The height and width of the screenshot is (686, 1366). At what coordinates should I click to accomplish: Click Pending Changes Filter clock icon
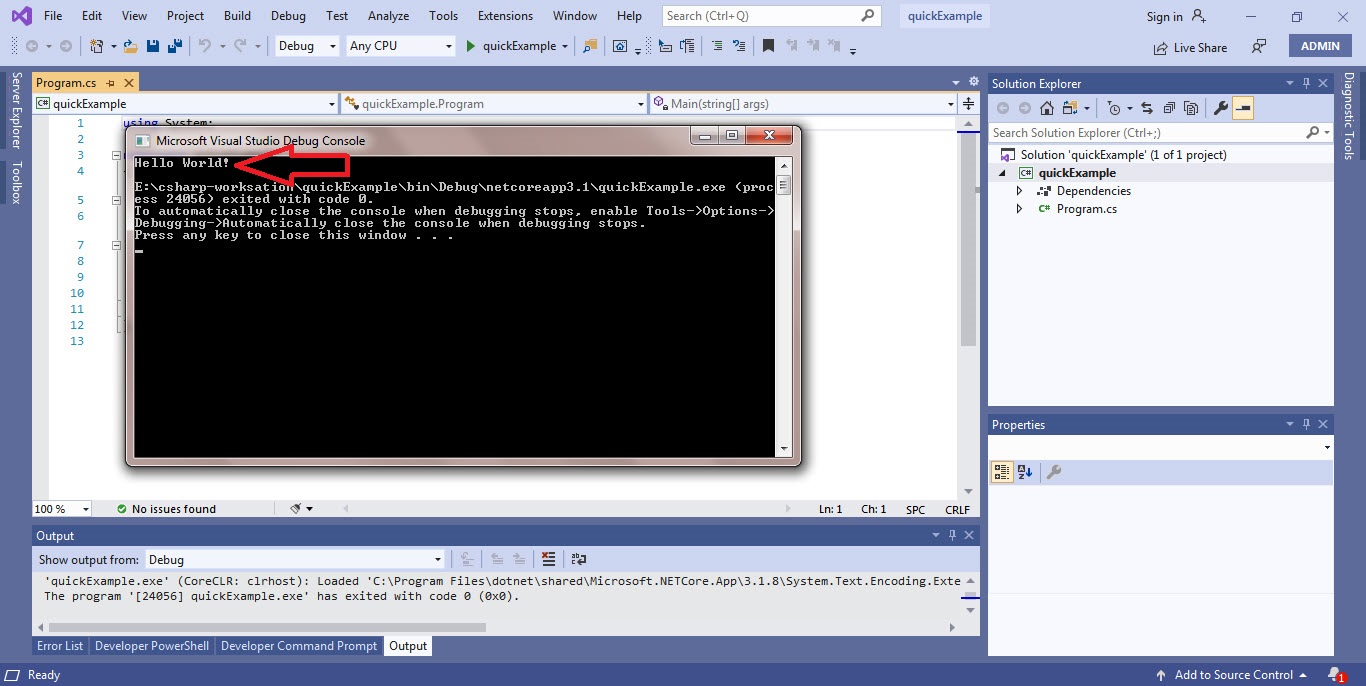click(x=1114, y=108)
